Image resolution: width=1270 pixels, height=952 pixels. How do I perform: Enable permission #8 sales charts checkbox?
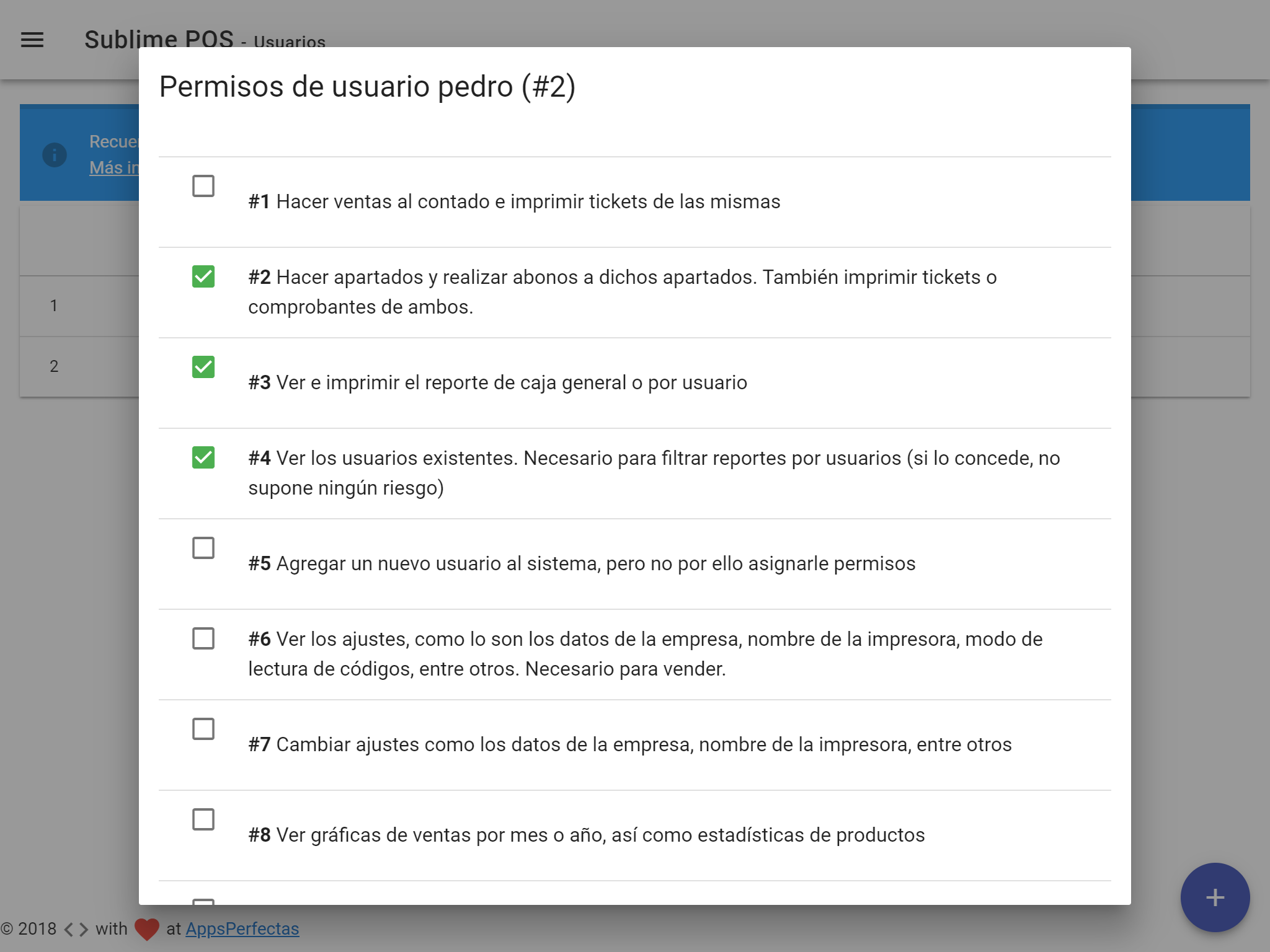pos(203,819)
